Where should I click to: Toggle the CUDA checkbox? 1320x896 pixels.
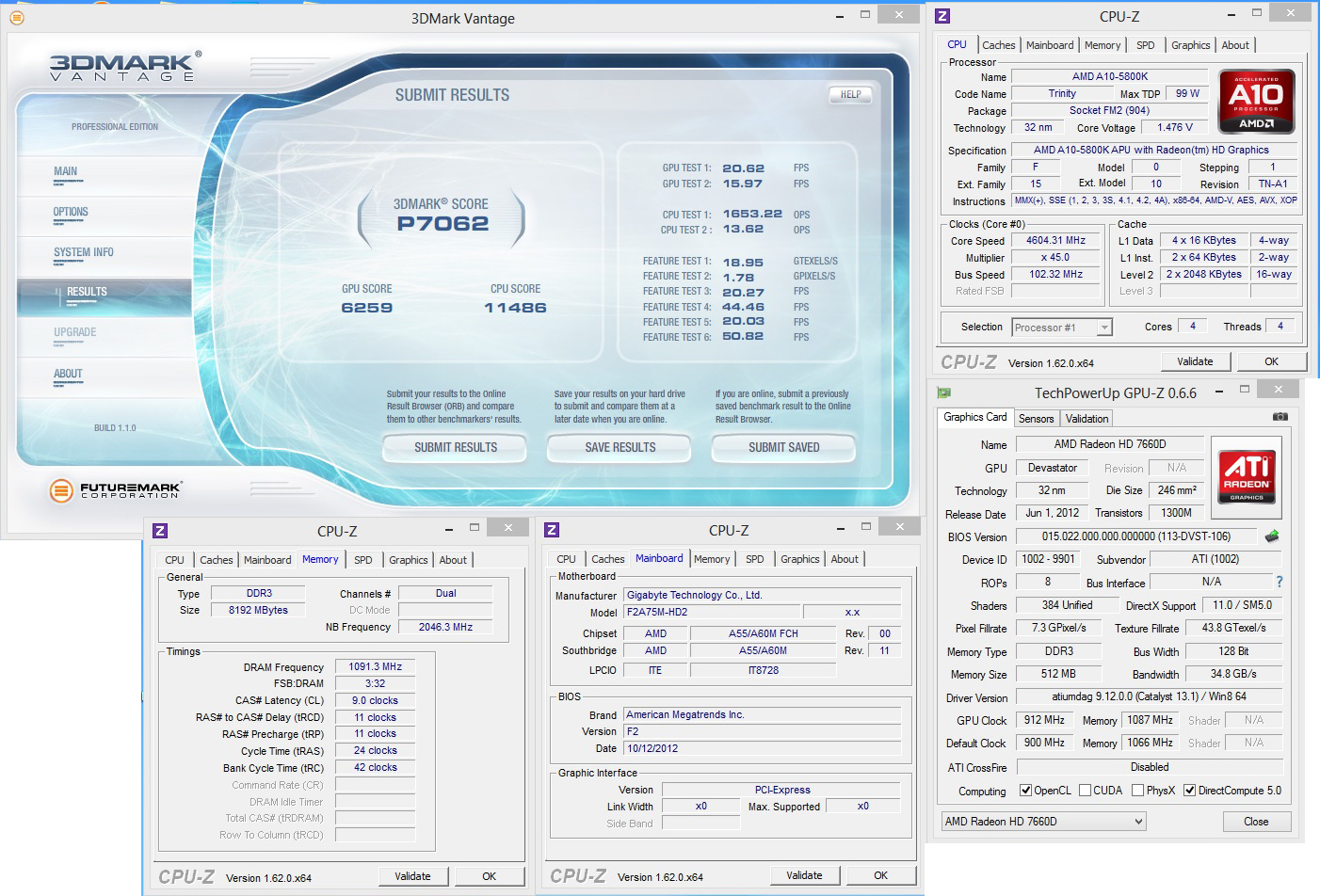(x=1086, y=791)
